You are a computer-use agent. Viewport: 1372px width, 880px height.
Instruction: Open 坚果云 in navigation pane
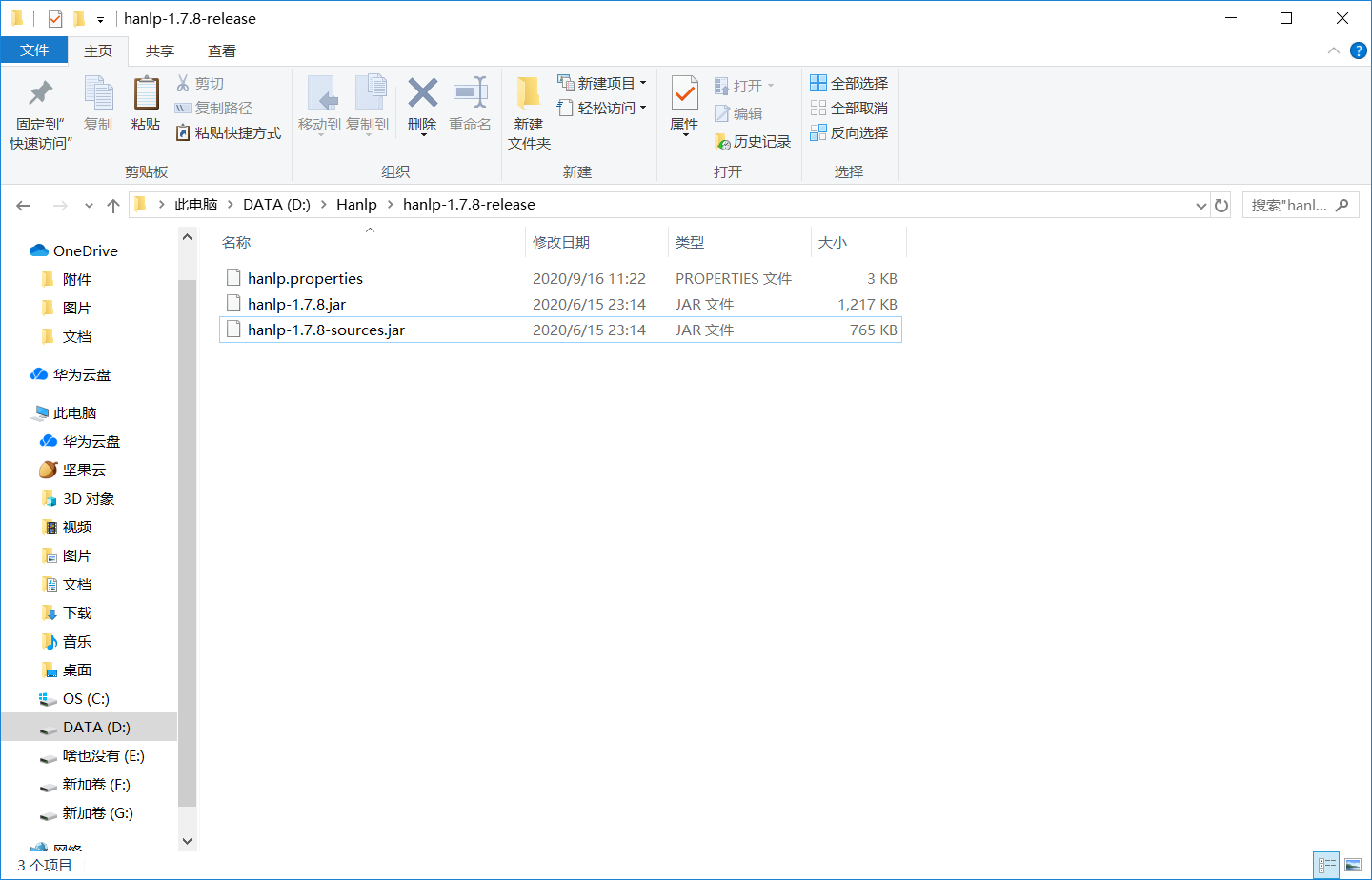(84, 470)
